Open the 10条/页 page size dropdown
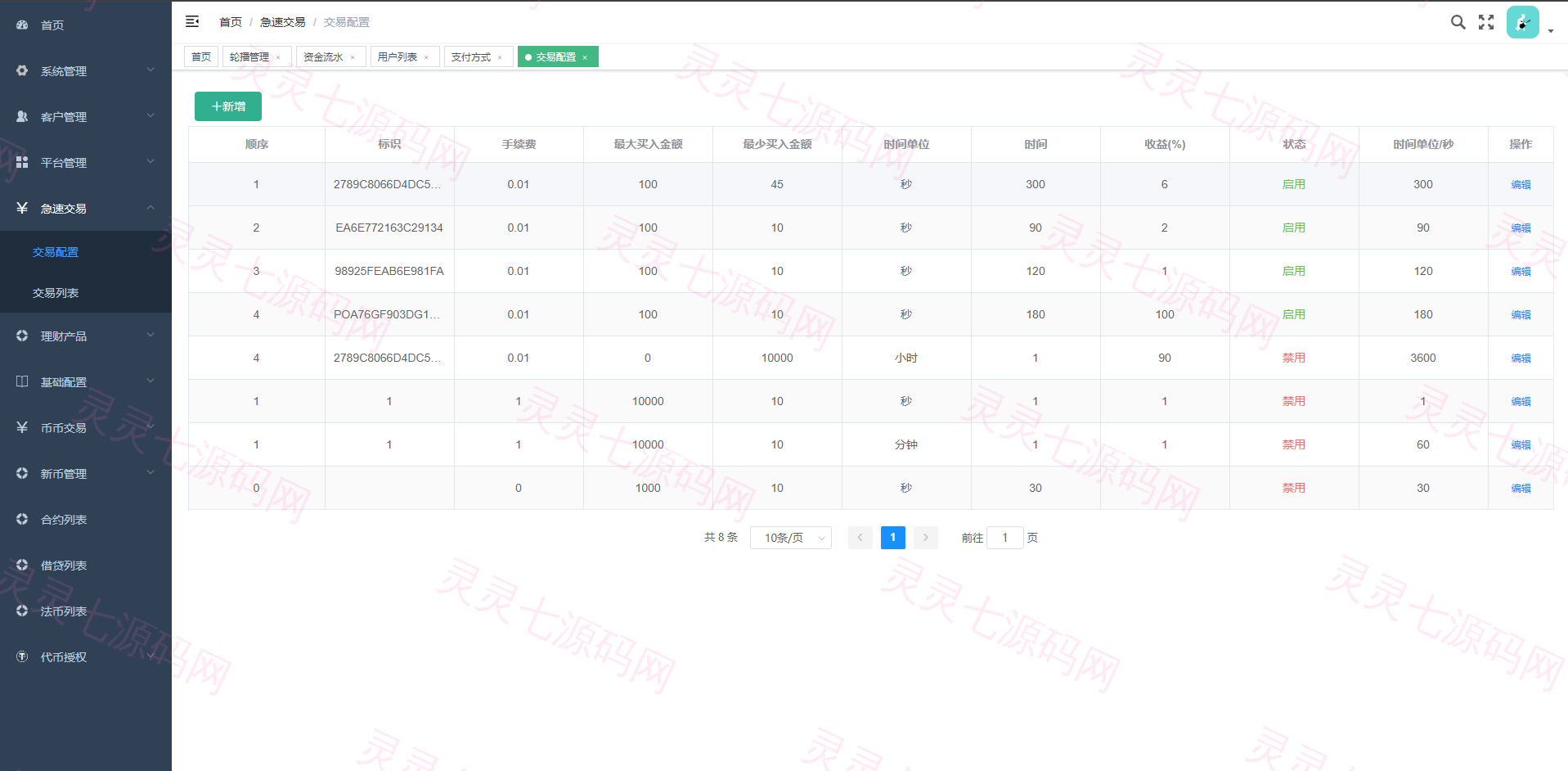Image resolution: width=1568 pixels, height=771 pixels. coord(790,538)
